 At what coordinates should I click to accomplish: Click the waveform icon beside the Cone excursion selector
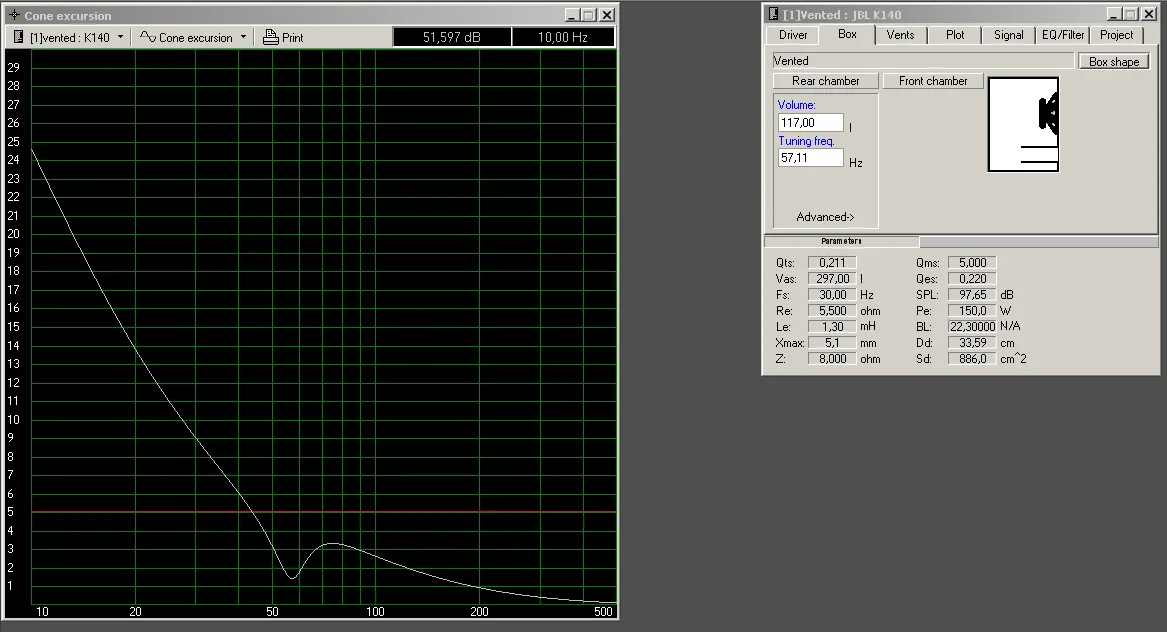(x=147, y=38)
